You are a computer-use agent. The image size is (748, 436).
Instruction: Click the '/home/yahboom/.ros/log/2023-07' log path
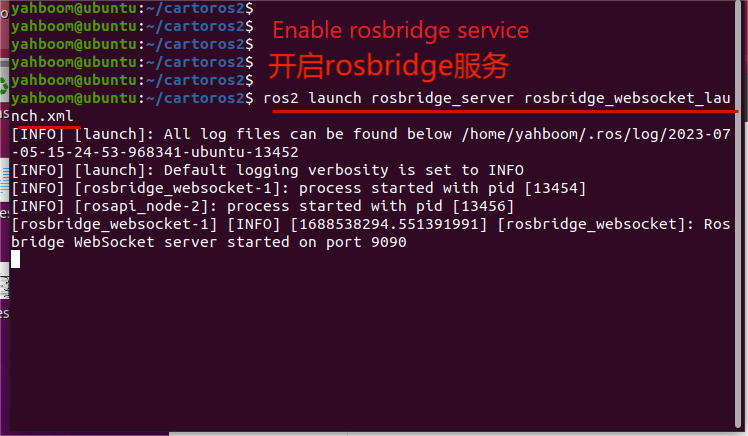click(596, 135)
